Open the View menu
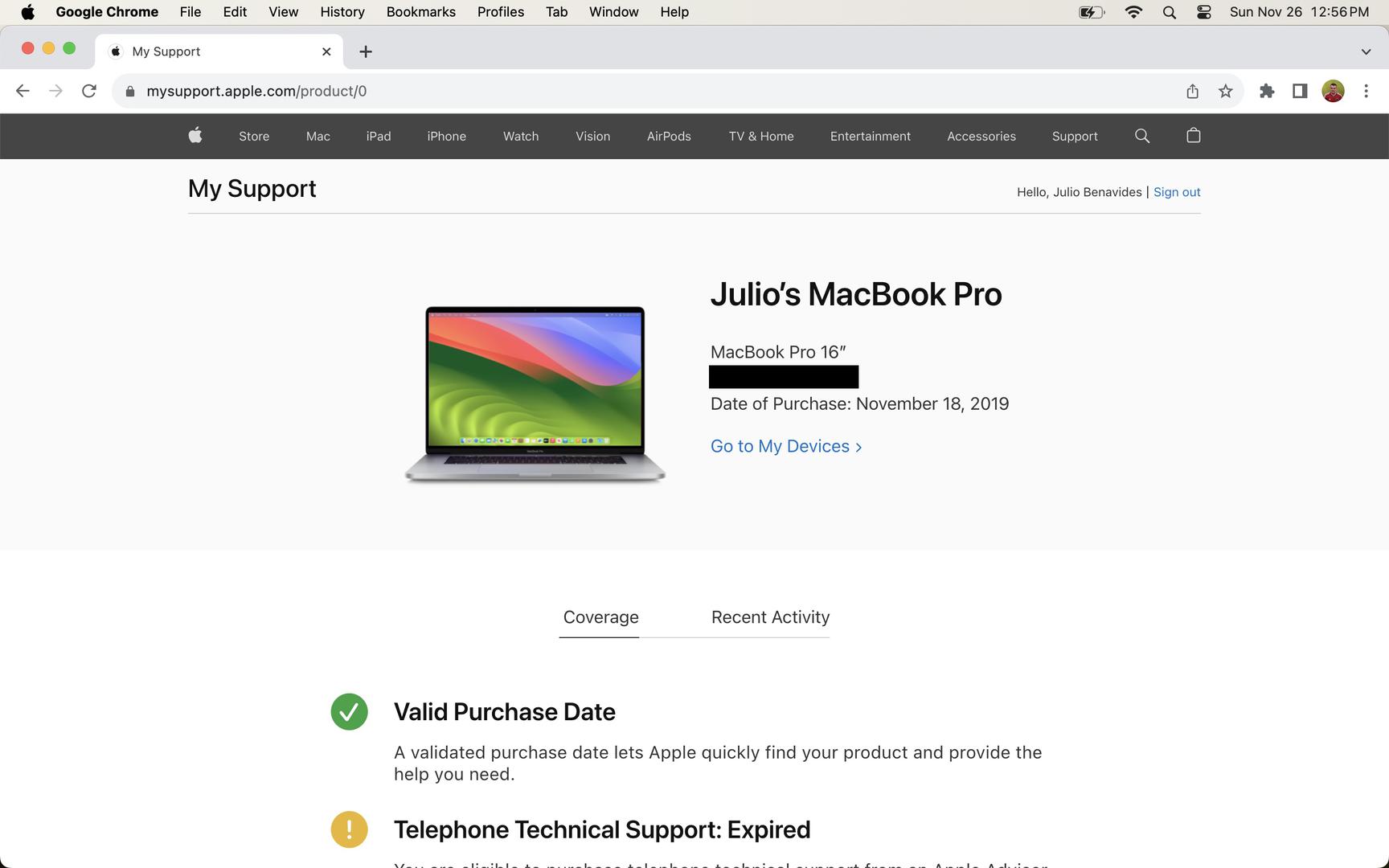Image resolution: width=1389 pixels, height=868 pixels. click(x=284, y=12)
